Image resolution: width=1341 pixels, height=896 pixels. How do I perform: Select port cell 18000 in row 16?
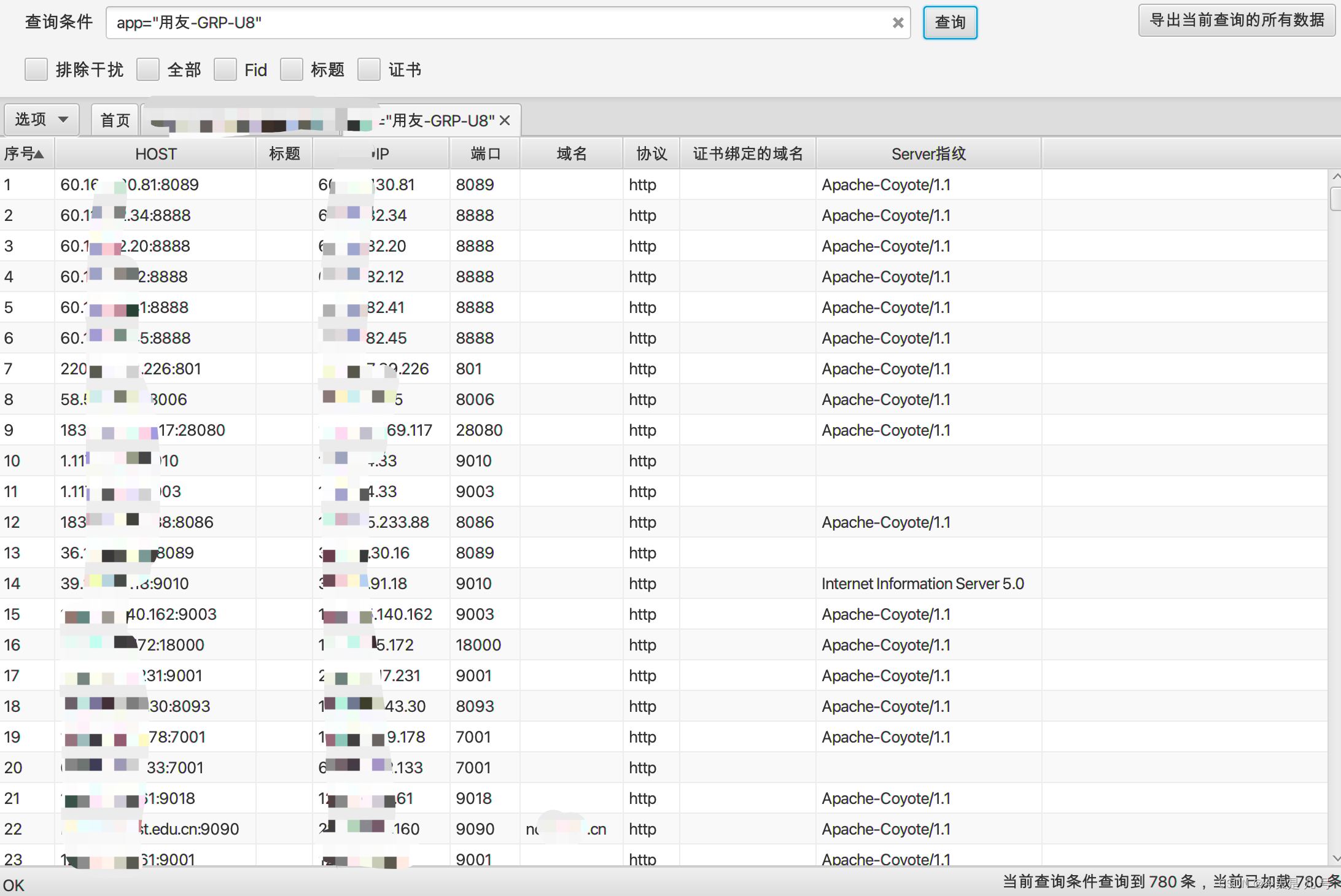(x=485, y=645)
